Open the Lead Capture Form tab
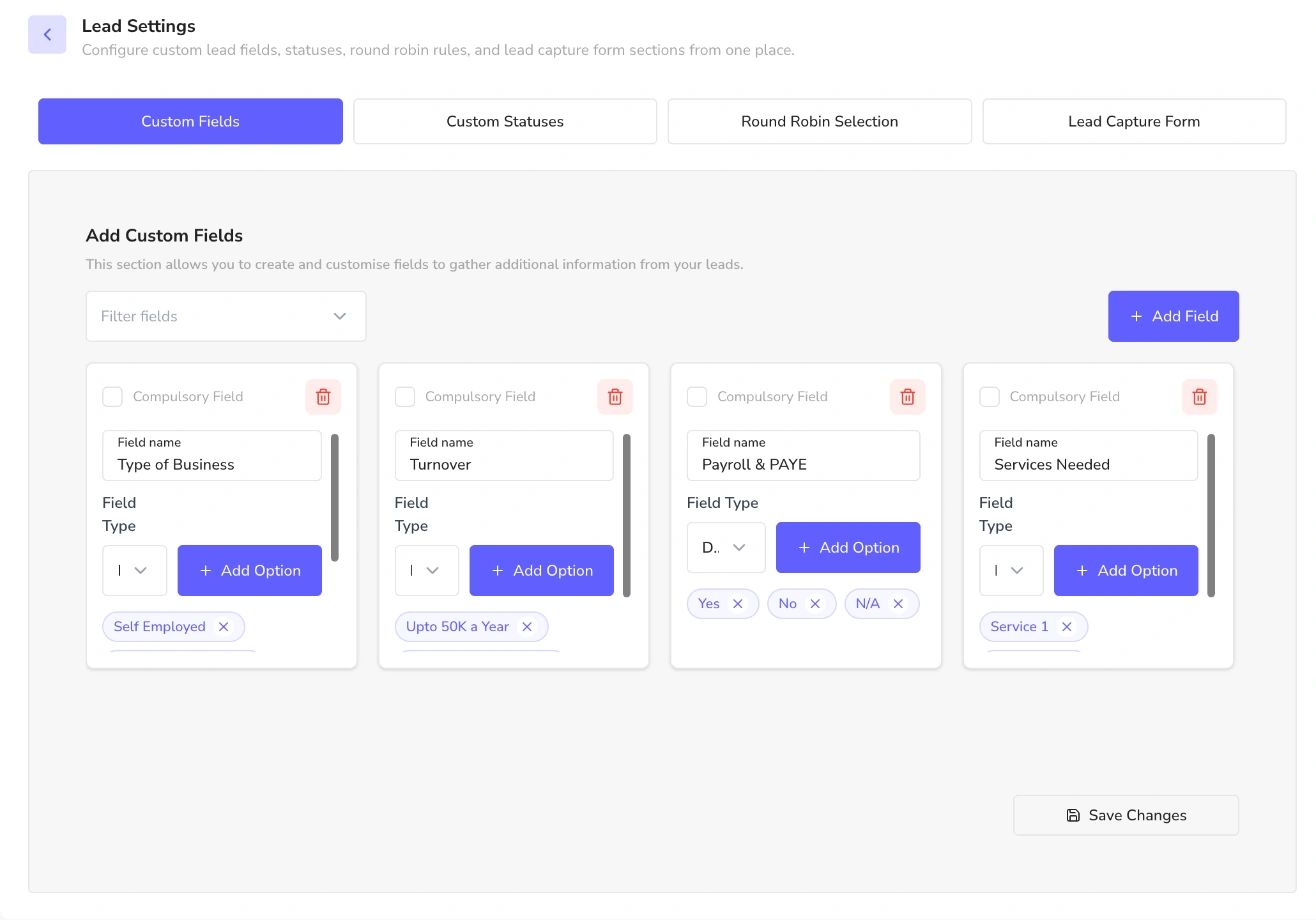This screenshot has width=1316, height=920. (x=1134, y=121)
